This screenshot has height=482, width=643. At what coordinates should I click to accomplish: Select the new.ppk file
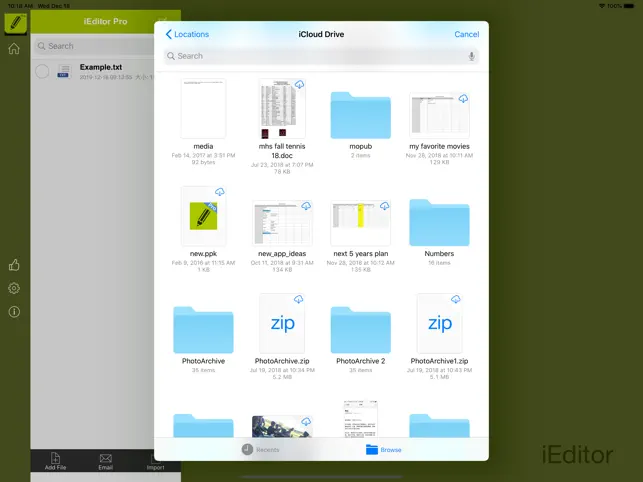tap(203, 216)
